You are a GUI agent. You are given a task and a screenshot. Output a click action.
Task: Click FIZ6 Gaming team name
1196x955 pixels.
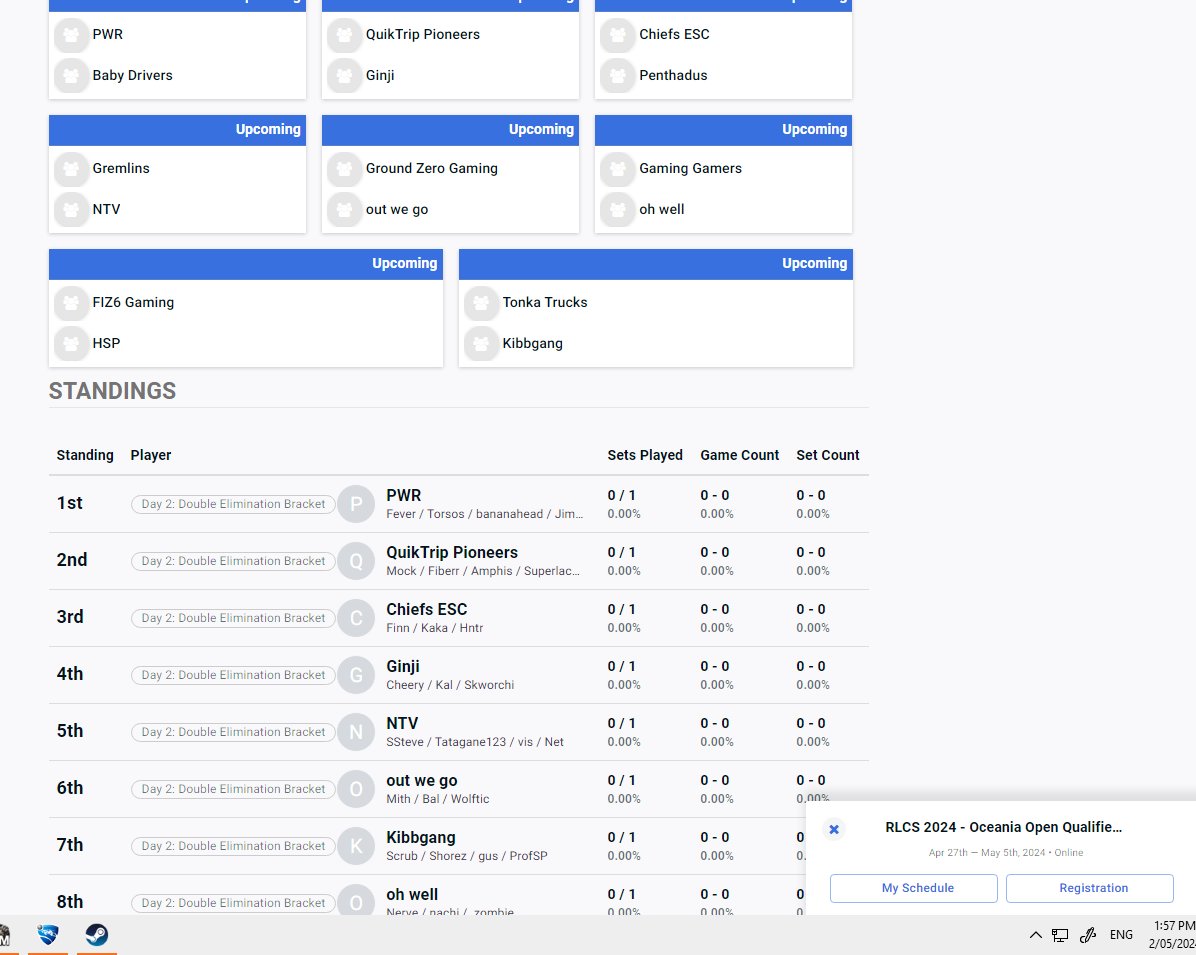pos(133,303)
